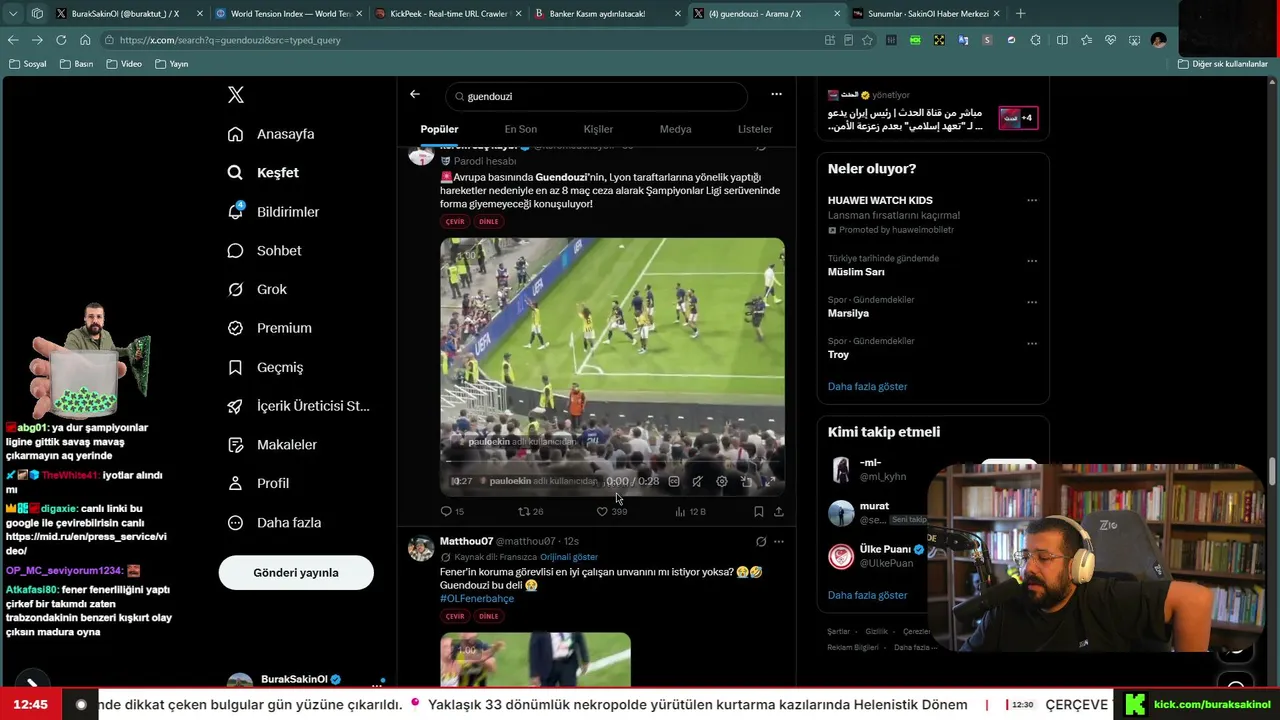Click the browser address bar URL

230,40
